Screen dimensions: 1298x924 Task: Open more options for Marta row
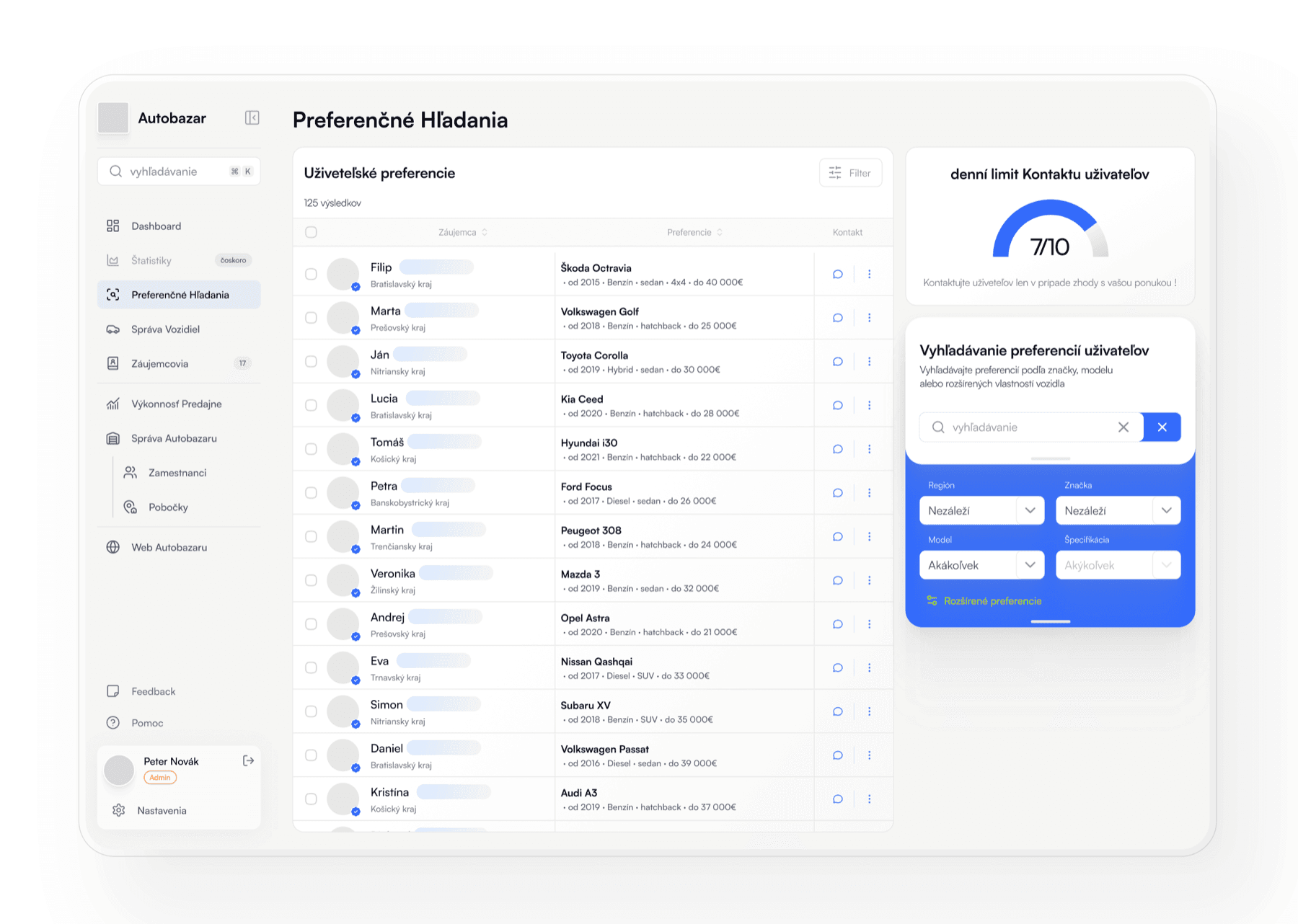(869, 318)
